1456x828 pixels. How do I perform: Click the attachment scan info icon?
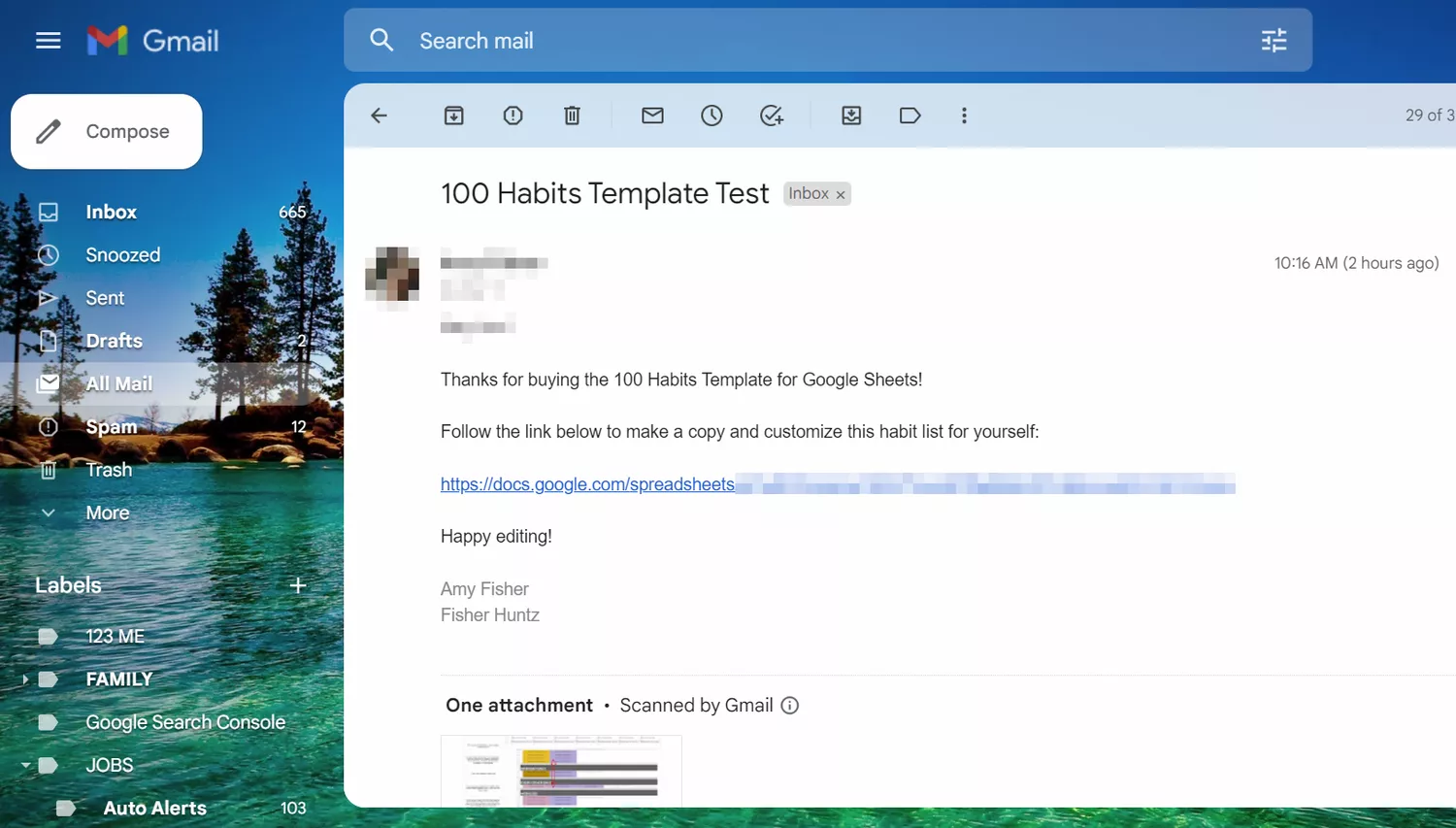click(x=790, y=706)
